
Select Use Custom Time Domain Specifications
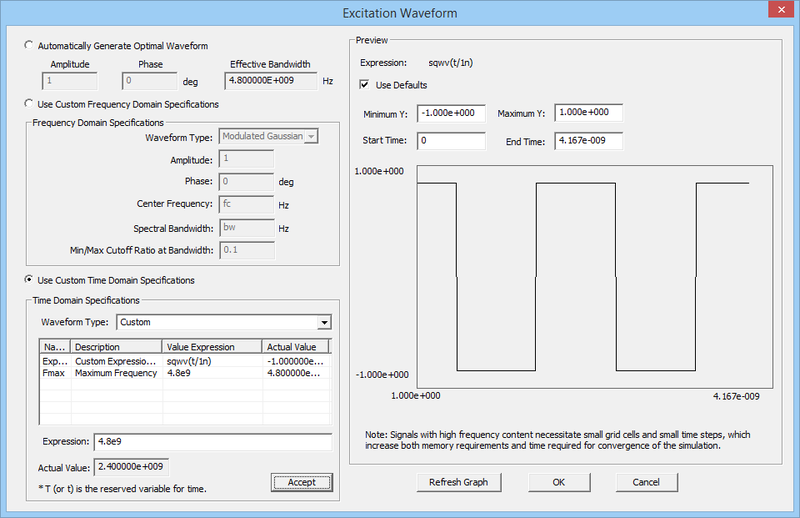point(28,280)
